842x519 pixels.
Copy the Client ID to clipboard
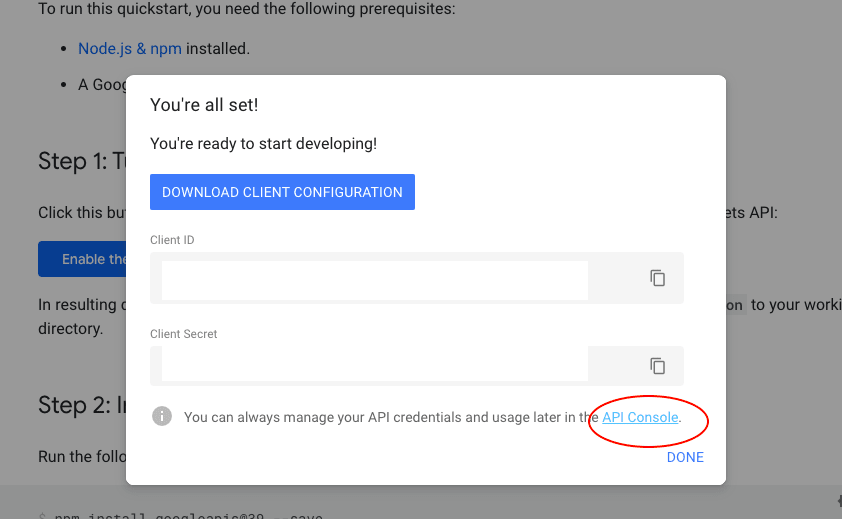pos(657,278)
